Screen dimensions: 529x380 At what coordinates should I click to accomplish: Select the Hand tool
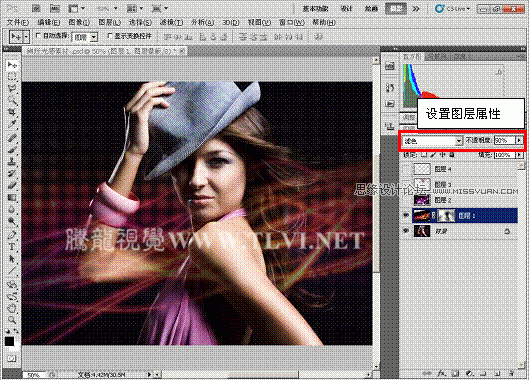pyautogui.click(x=12, y=308)
